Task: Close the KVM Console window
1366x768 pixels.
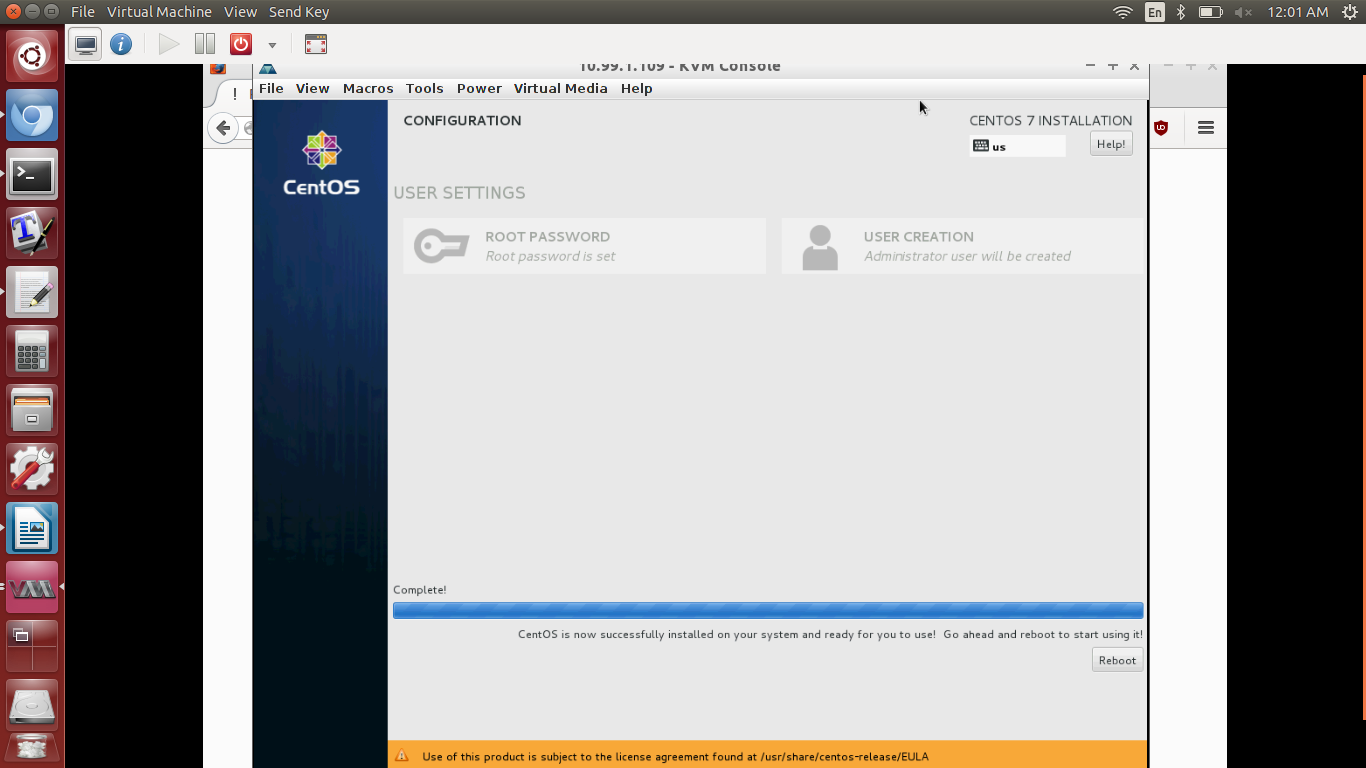Action: [x=1134, y=66]
